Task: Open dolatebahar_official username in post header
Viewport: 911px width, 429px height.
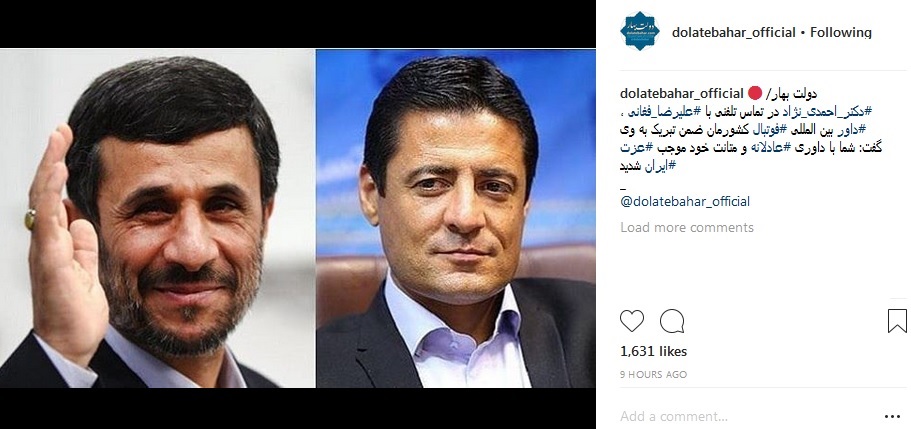Action: pos(733,33)
